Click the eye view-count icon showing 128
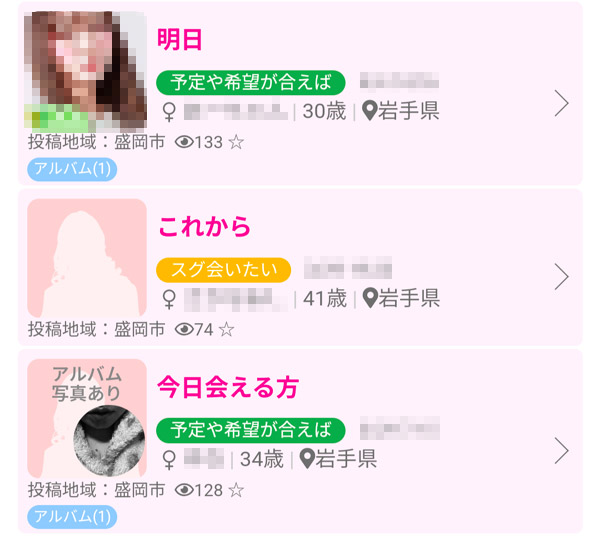The image size is (600, 541). click(x=184, y=490)
